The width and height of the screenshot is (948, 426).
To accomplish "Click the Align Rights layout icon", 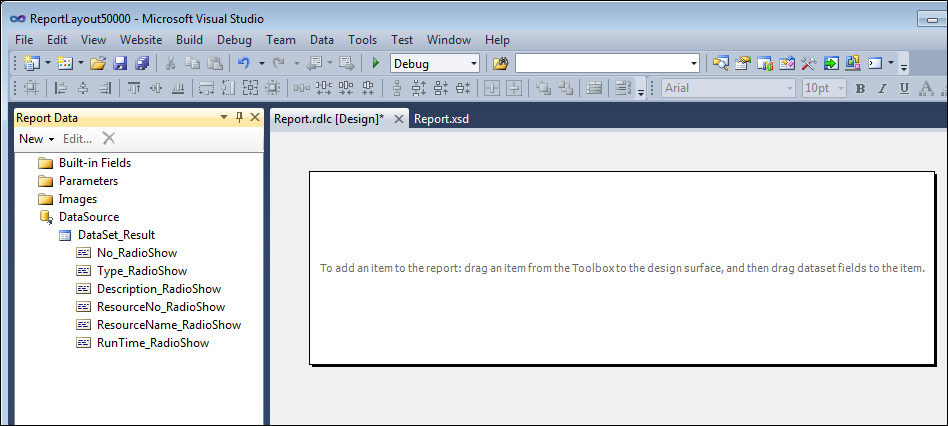I will click(105, 88).
